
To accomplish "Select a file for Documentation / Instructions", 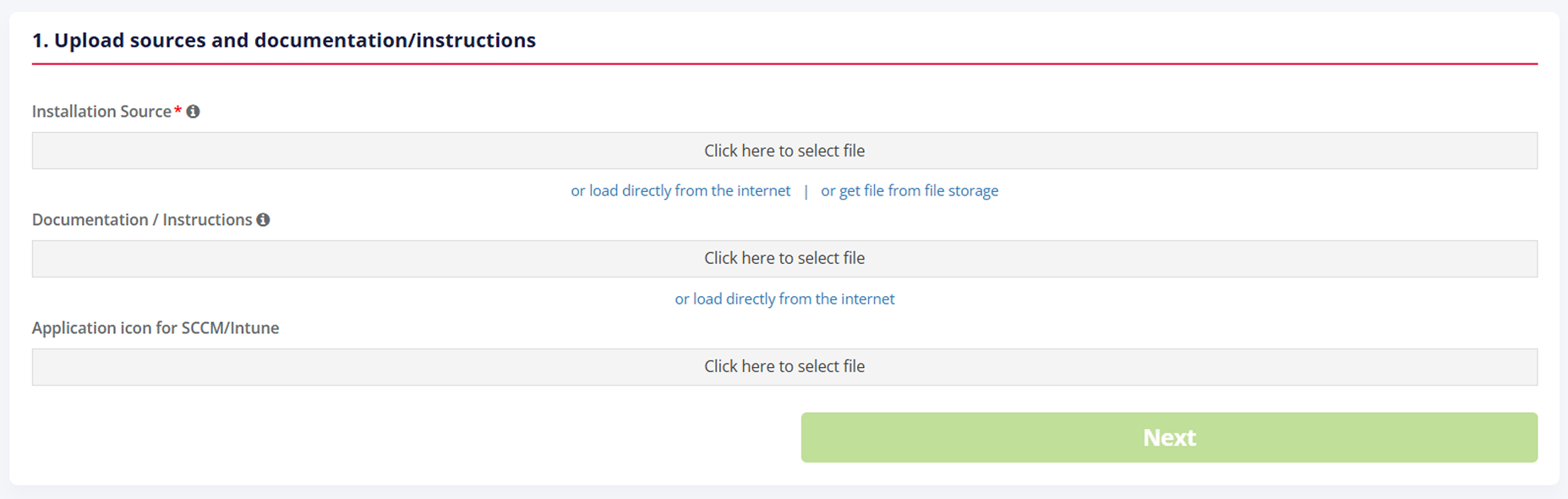I will pos(784,259).
